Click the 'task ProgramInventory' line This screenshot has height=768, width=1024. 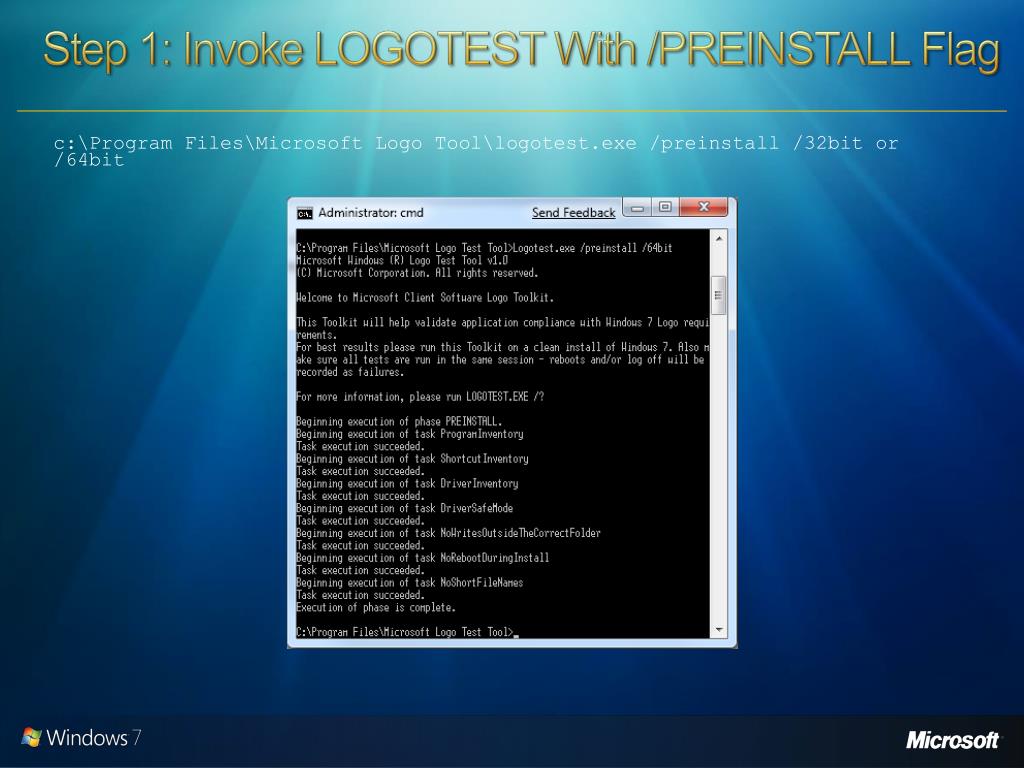pos(409,434)
